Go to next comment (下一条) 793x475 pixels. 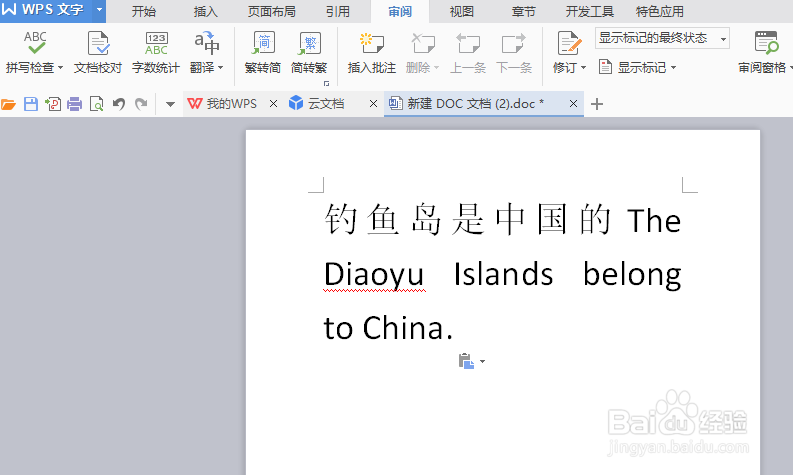(514, 53)
